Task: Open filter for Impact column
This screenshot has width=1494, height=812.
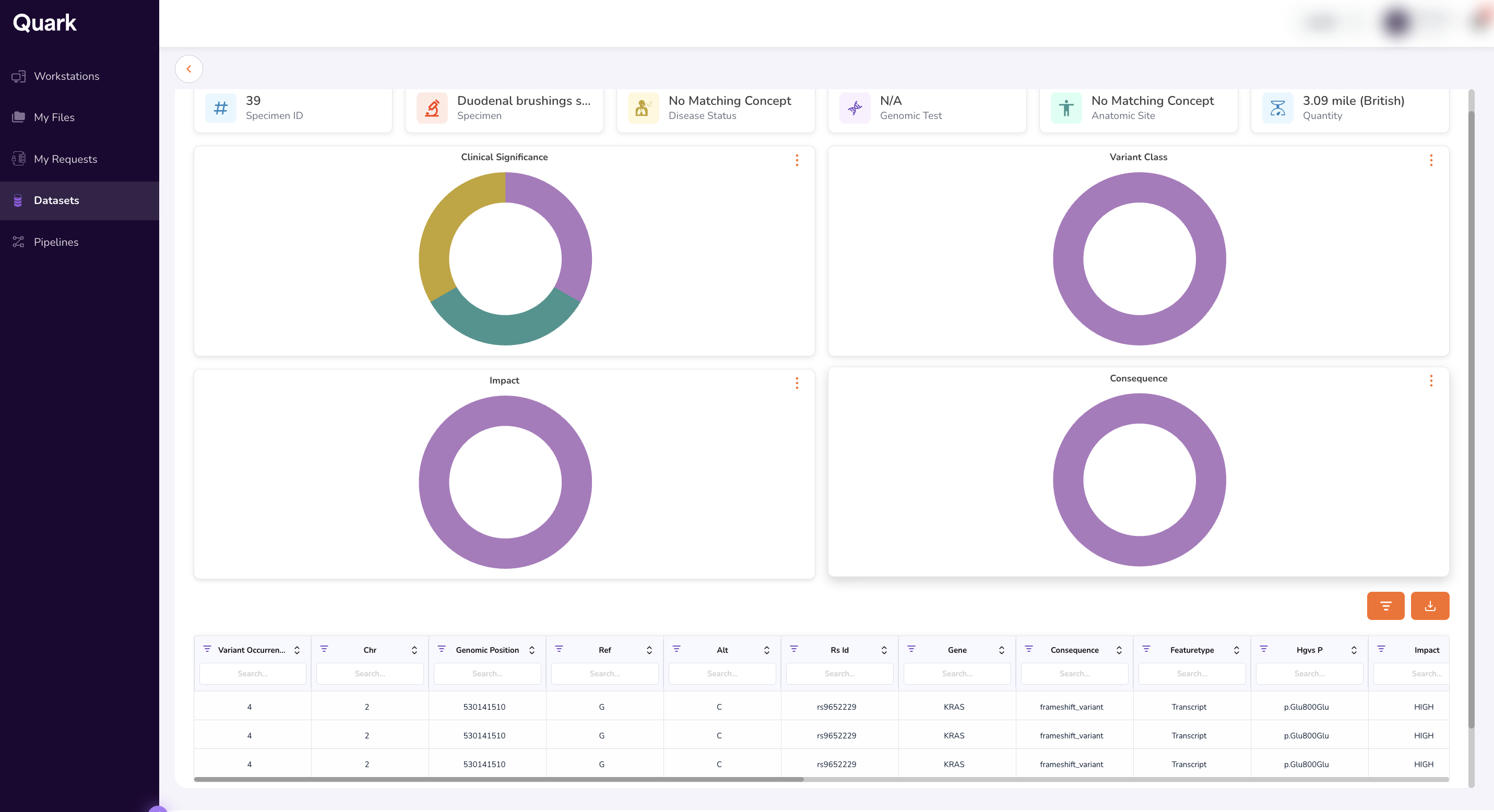Action: pyautogui.click(x=1381, y=649)
